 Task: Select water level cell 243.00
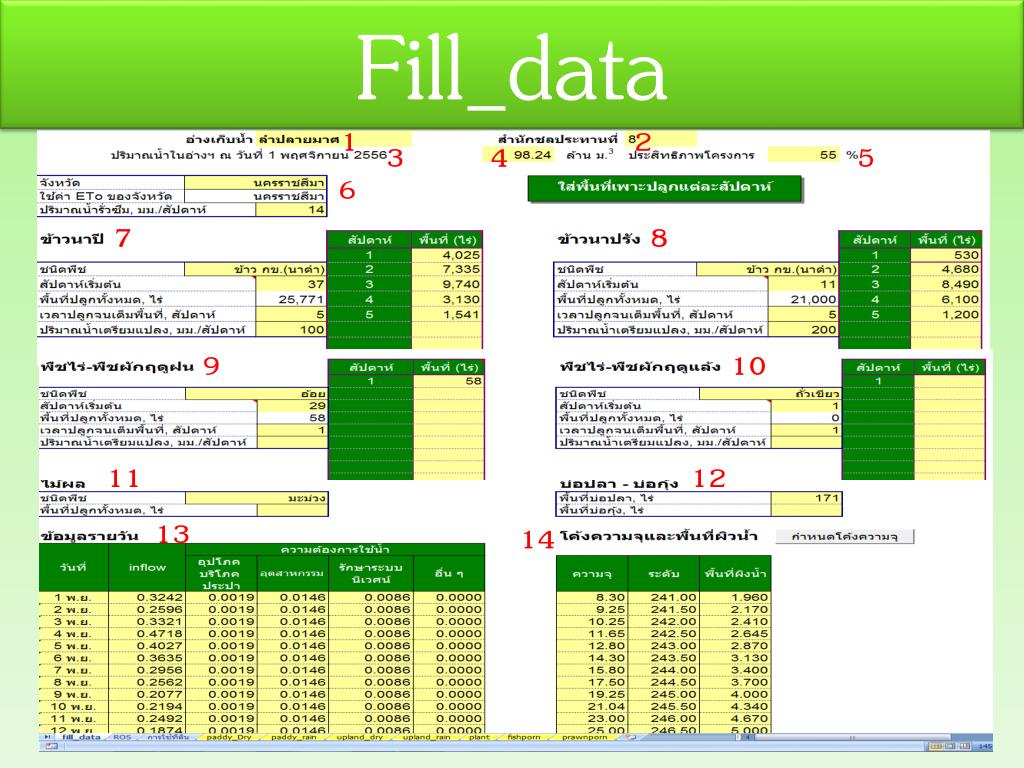[664, 645]
